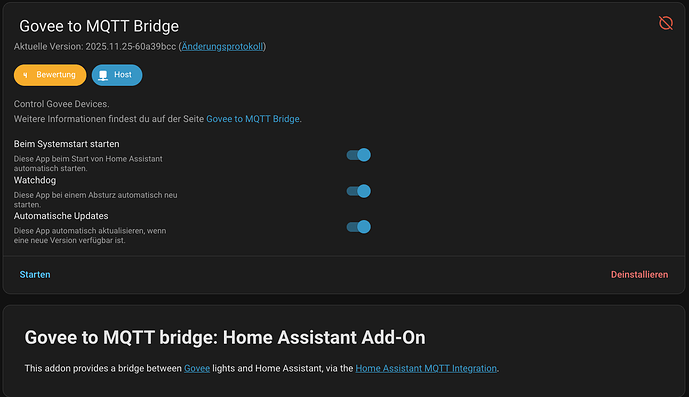The image size is (689, 397).
Task: Toggle Beim Systemstart starten switch
Action: coord(359,155)
